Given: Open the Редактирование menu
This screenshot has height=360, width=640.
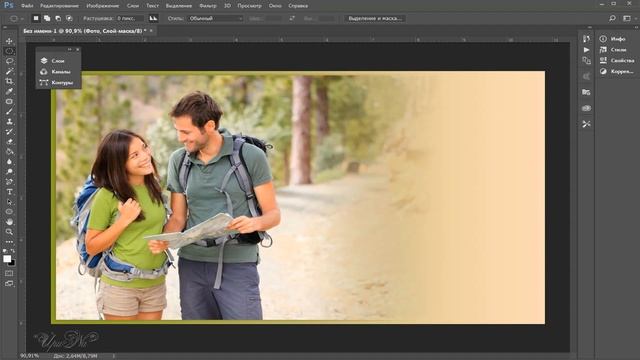Looking at the screenshot, I should (59, 6).
